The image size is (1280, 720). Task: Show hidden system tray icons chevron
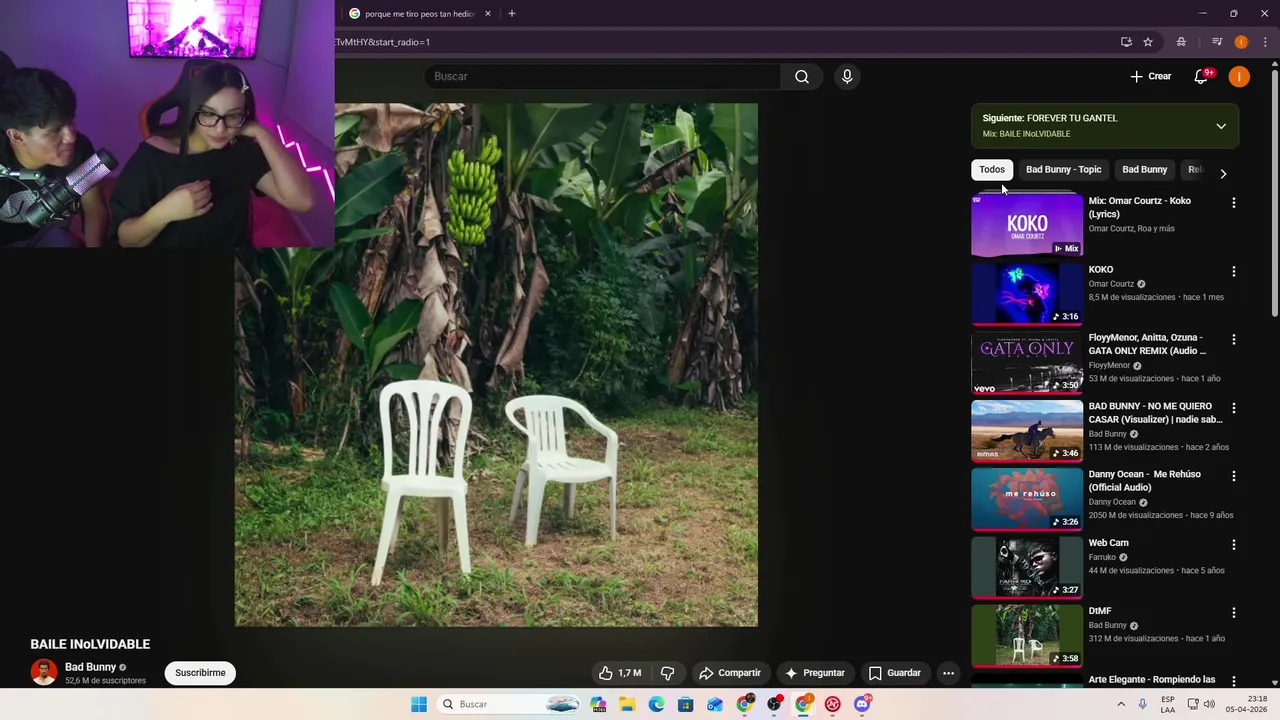coord(1121,704)
